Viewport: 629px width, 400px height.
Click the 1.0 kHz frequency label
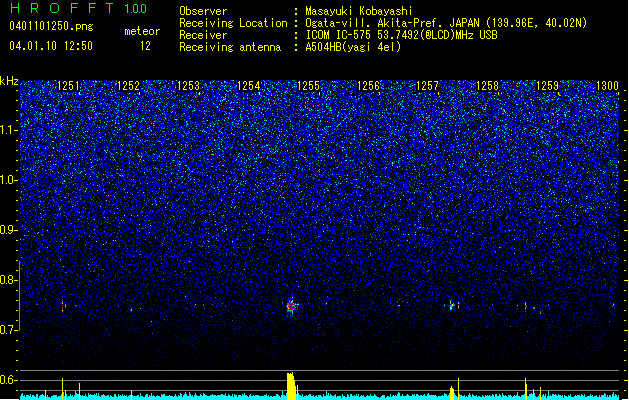(9, 180)
